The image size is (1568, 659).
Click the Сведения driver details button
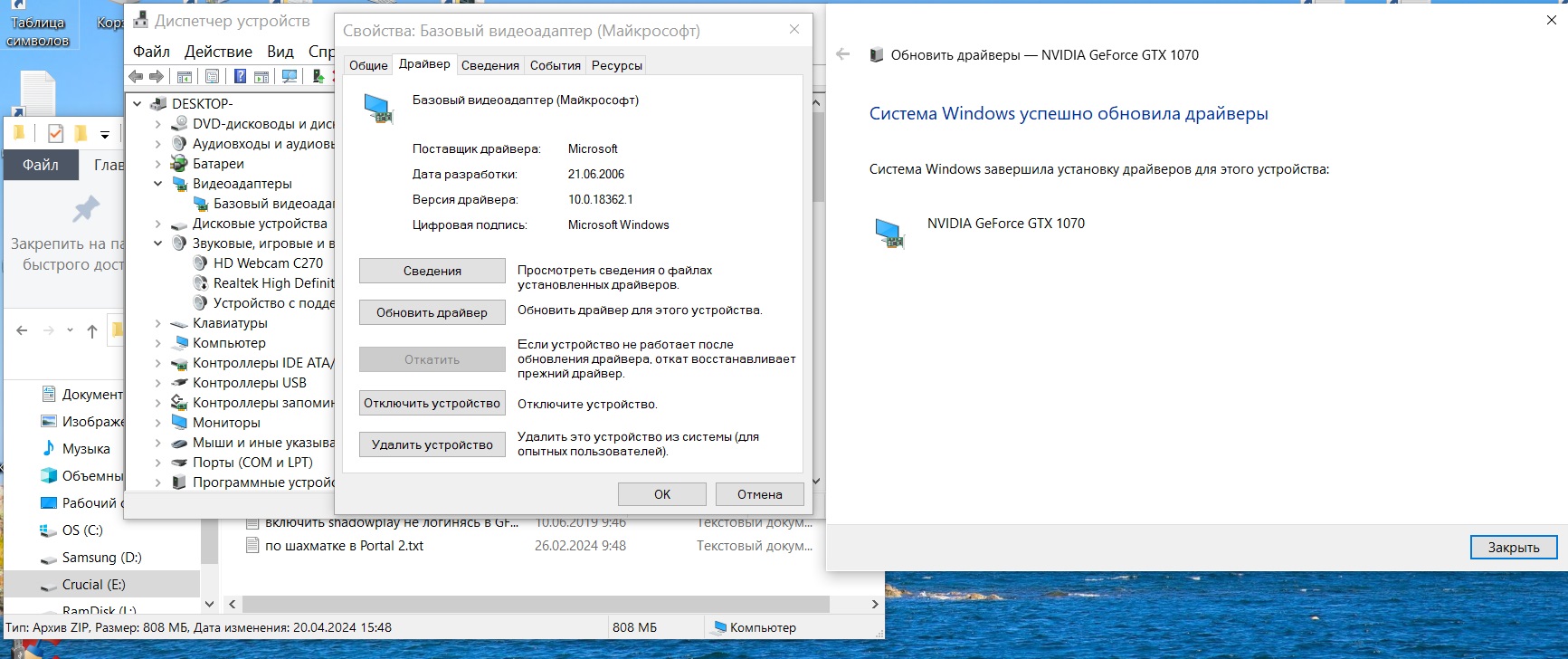pyautogui.click(x=432, y=271)
